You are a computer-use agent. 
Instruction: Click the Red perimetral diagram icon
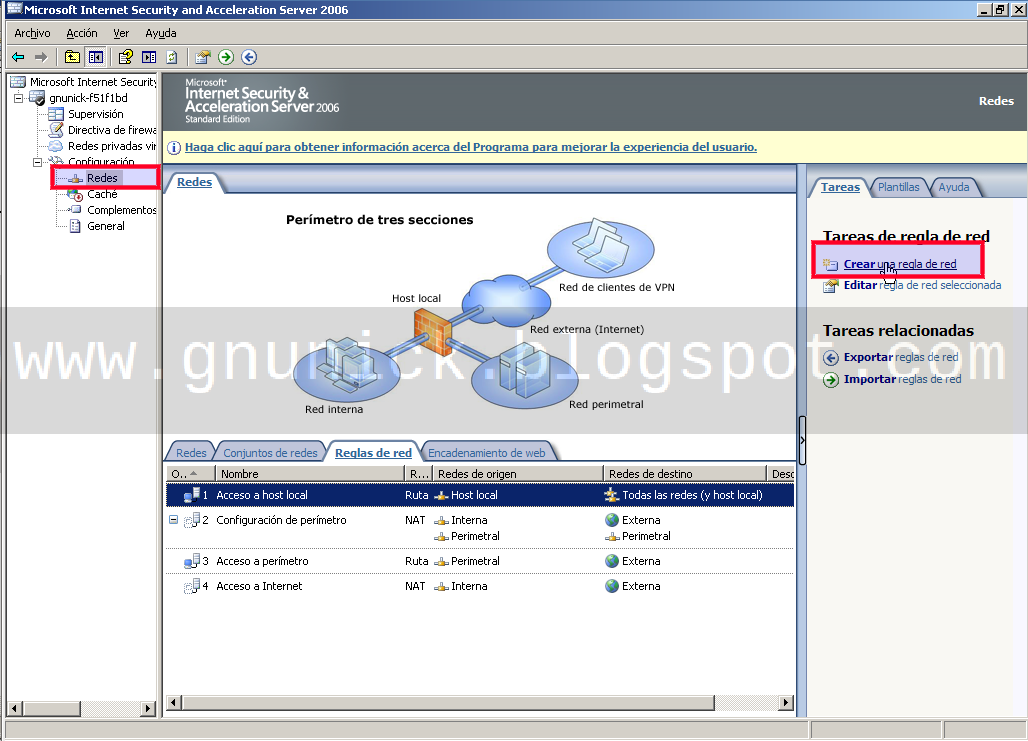click(524, 376)
